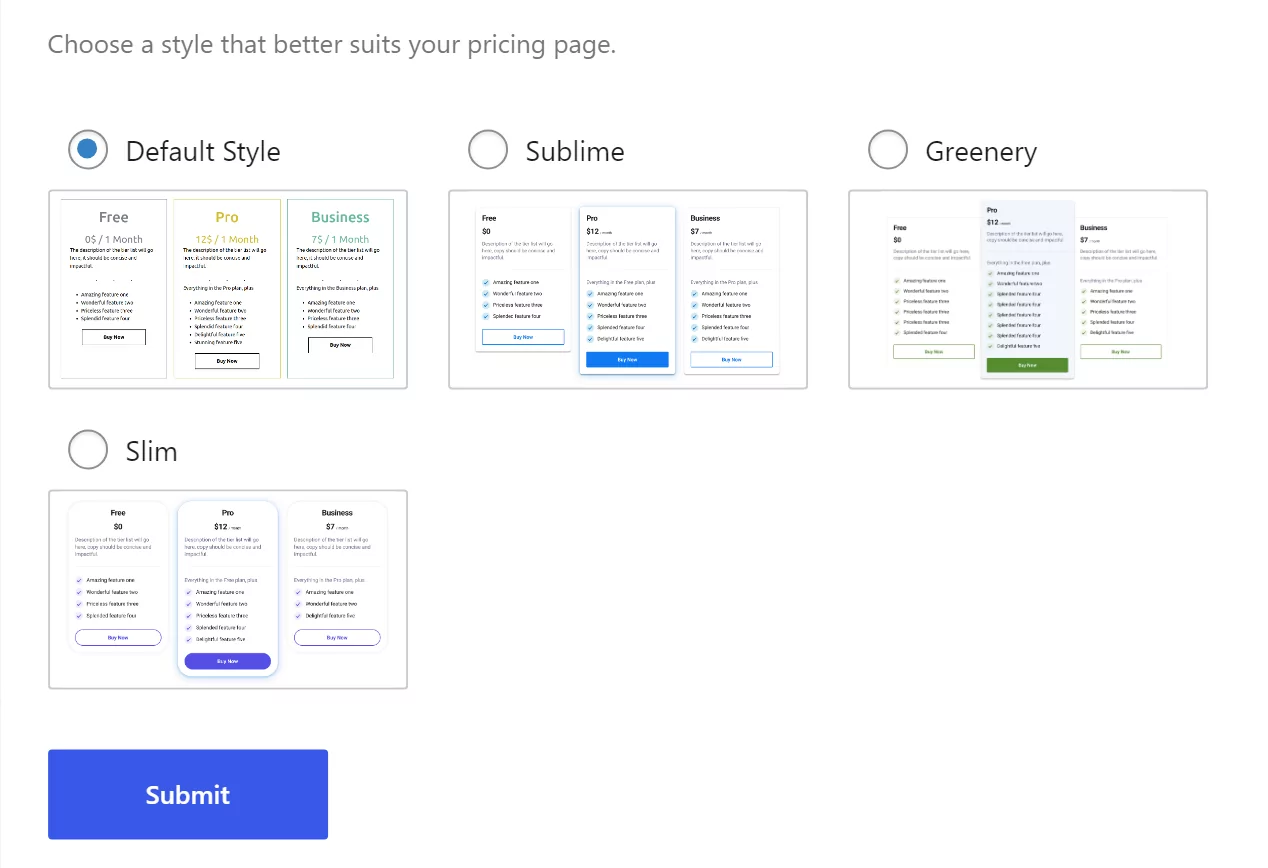This screenshot has height=868, width=1268.
Task: Pick the Greenery radio button
Action: [x=888, y=150]
